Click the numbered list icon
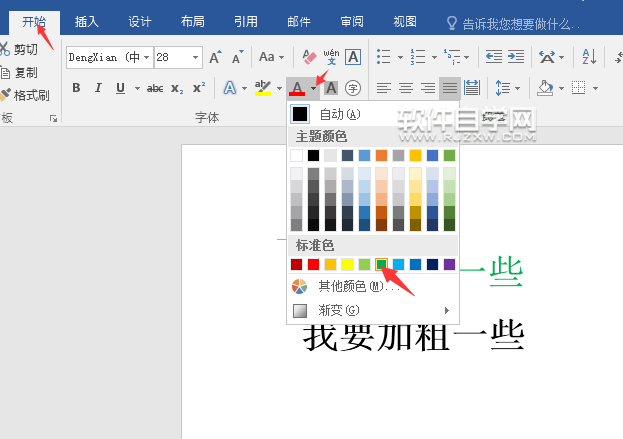 pyautogui.click(x=418, y=57)
